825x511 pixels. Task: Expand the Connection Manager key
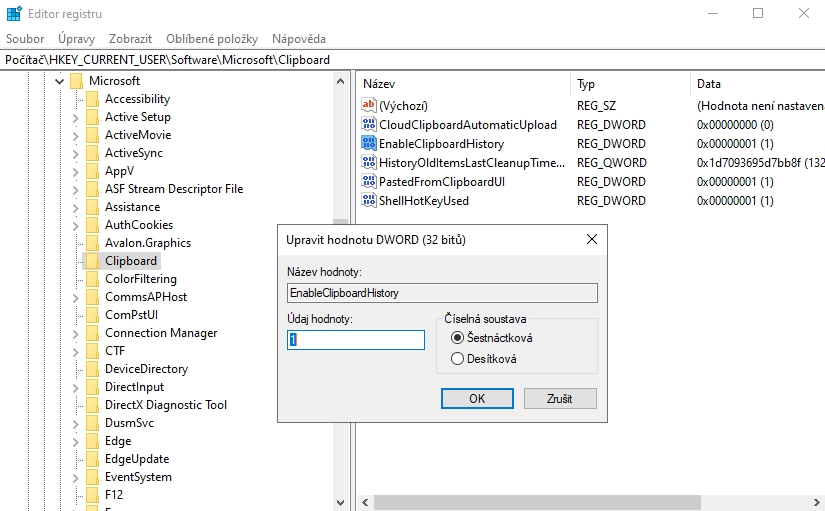[75, 333]
